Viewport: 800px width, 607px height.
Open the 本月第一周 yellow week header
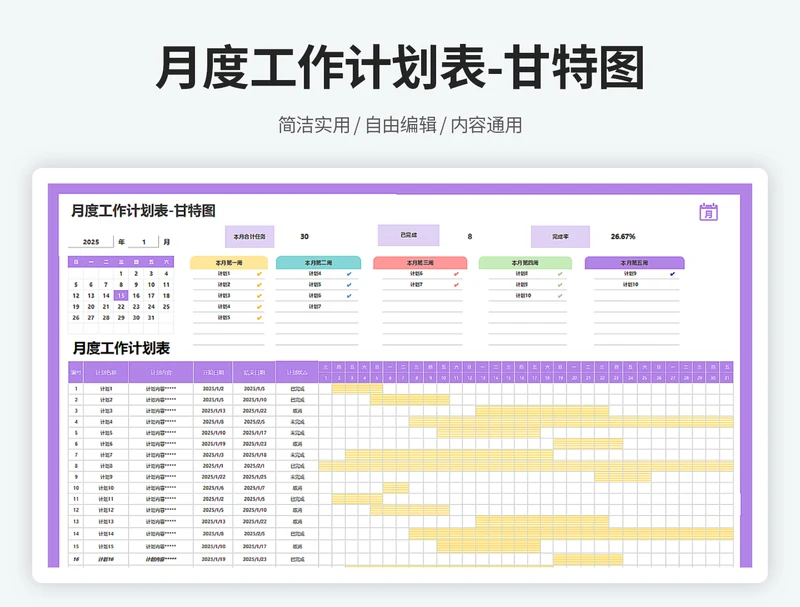(229, 263)
